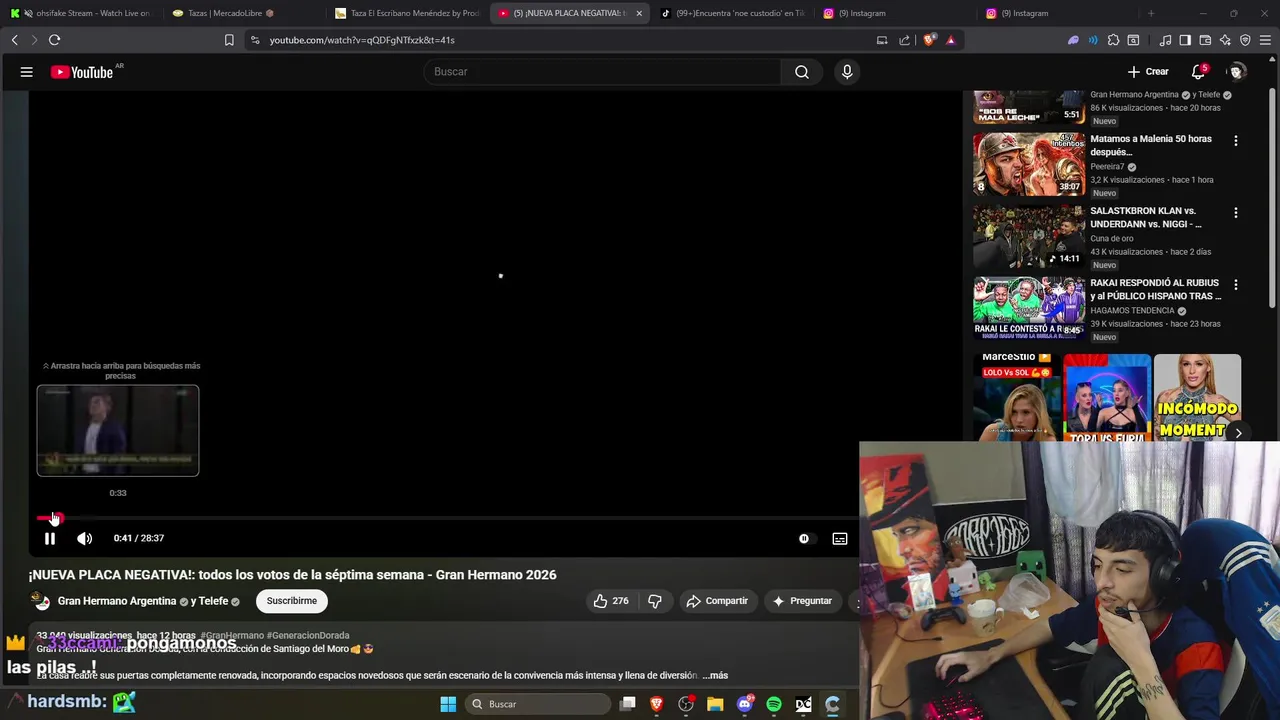Viewport: 1280px width, 720px height.
Task: Click the YouTube search field Buscar
Action: [603, 72]
